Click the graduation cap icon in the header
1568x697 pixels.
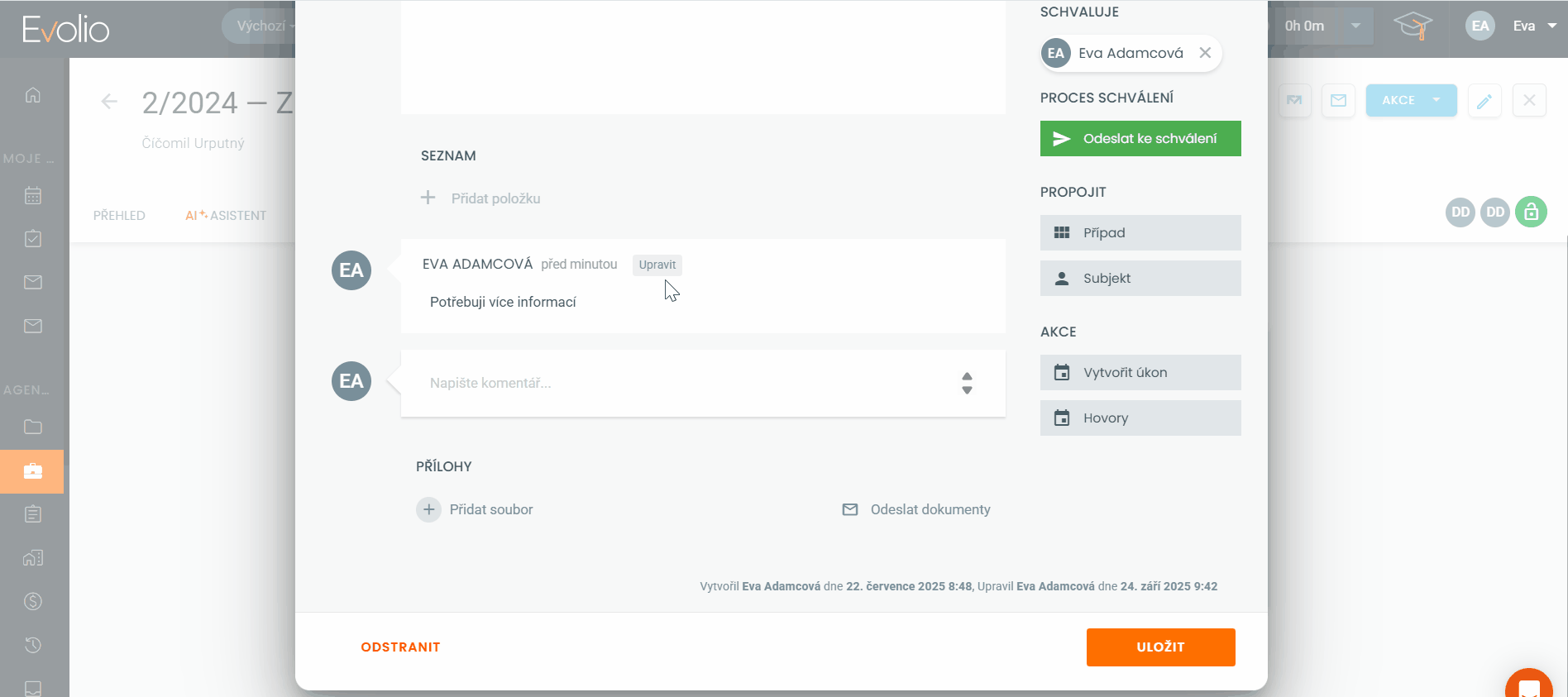(x=1413, y=26)
